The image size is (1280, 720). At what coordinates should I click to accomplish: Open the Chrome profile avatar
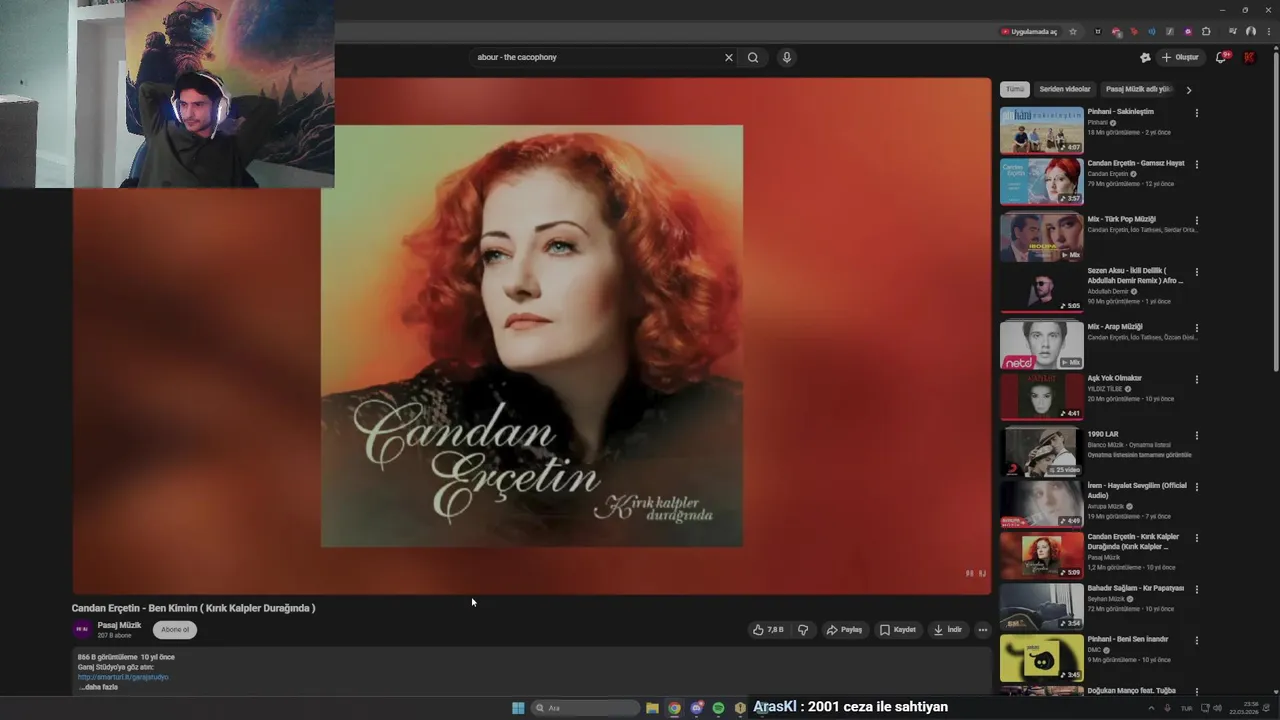pyautogui.click(x=1251, y=31)
